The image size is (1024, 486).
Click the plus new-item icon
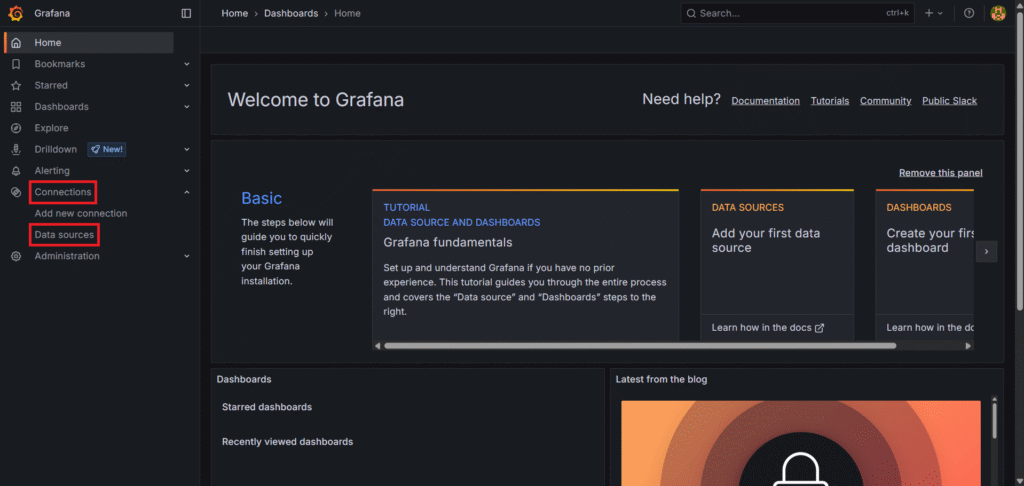pyautogui.click(x=929, y=13)
